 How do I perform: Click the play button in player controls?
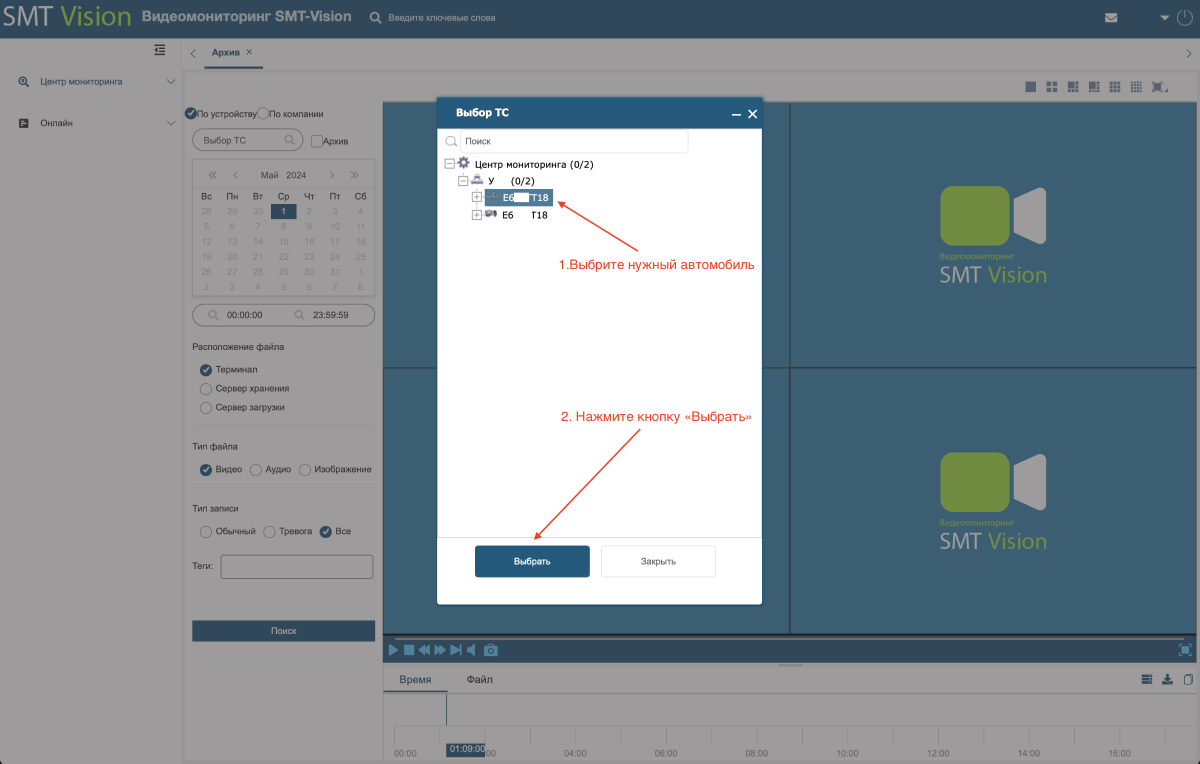[393, 650]
